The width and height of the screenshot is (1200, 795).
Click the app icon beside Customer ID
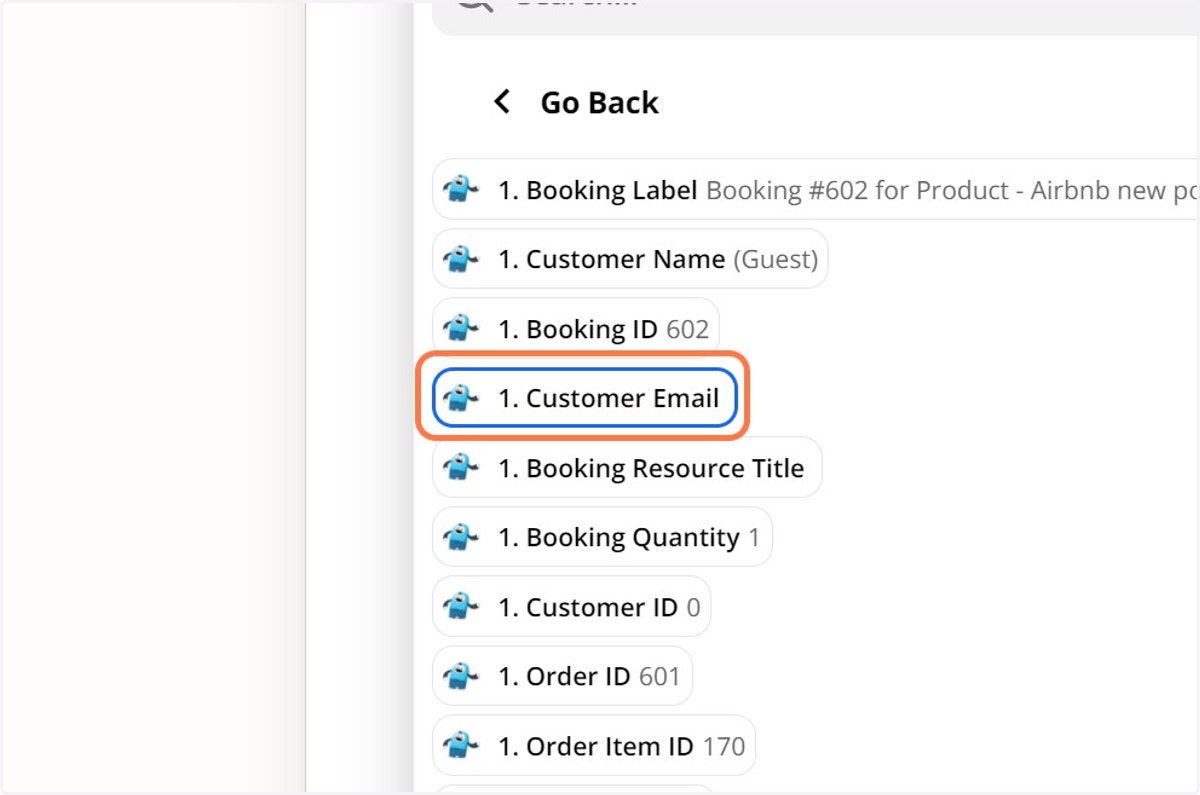460,607
